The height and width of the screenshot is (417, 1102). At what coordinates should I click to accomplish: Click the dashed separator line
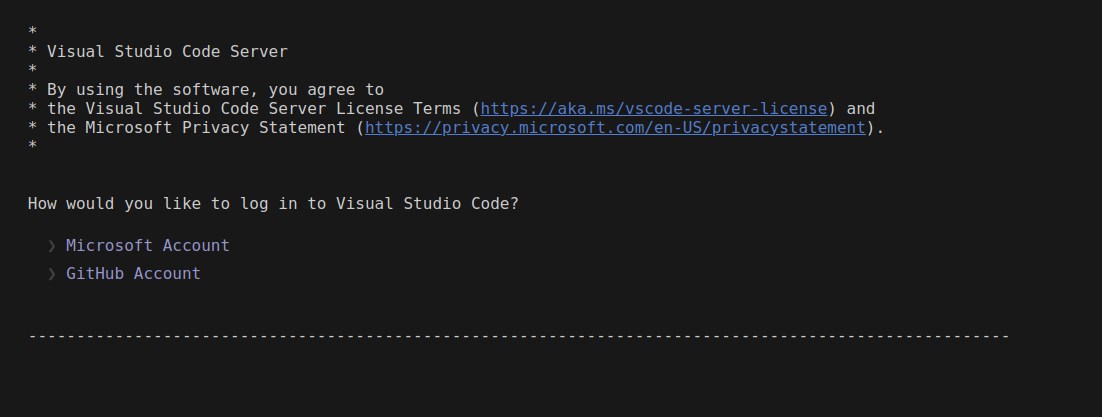518,336
